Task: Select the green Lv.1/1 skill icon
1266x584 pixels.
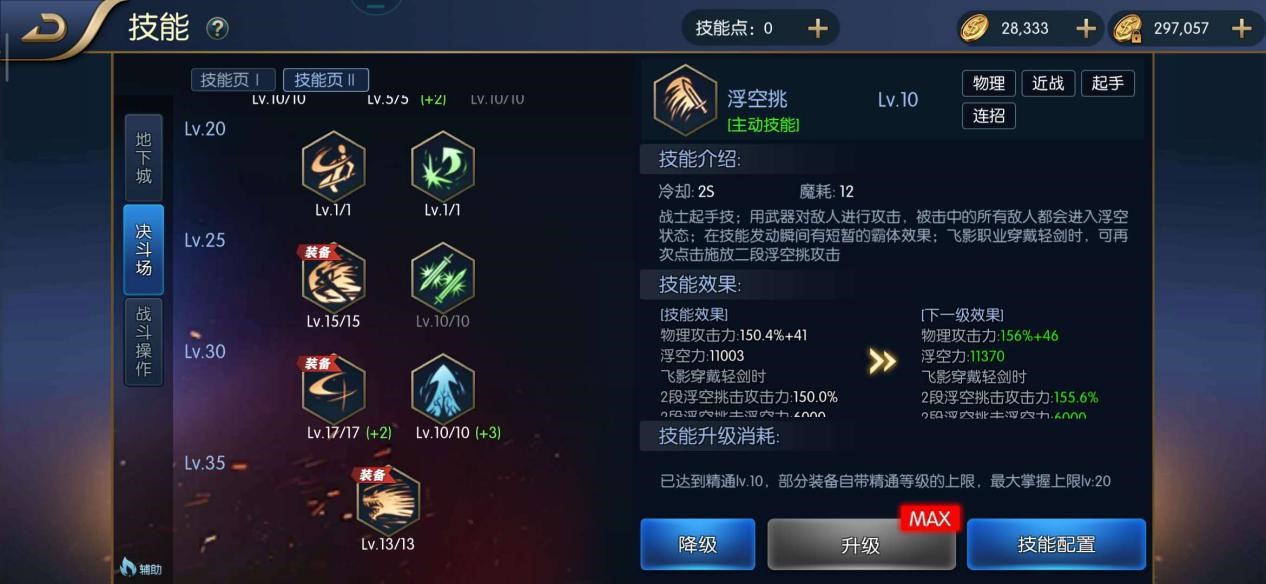Action: [x=442, y=167]
